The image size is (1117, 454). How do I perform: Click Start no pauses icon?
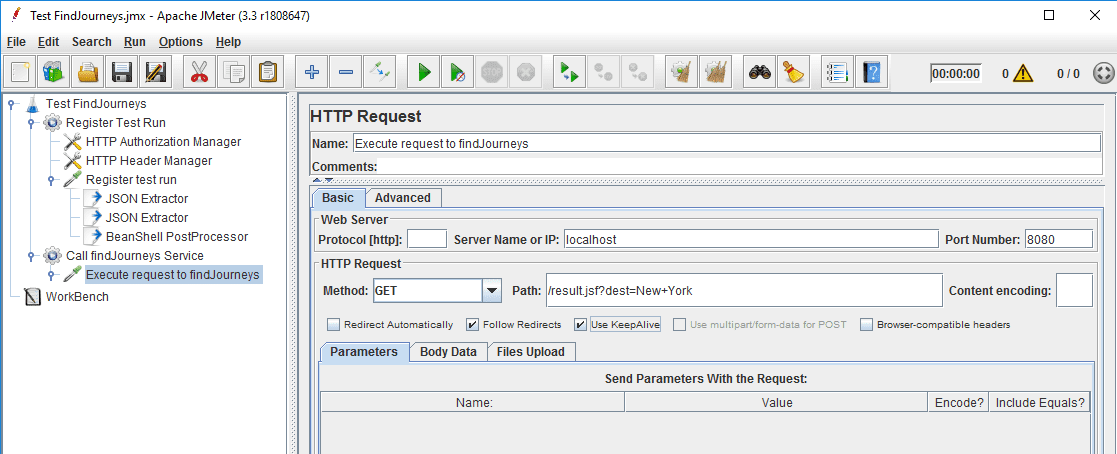[x=457, y=72]
